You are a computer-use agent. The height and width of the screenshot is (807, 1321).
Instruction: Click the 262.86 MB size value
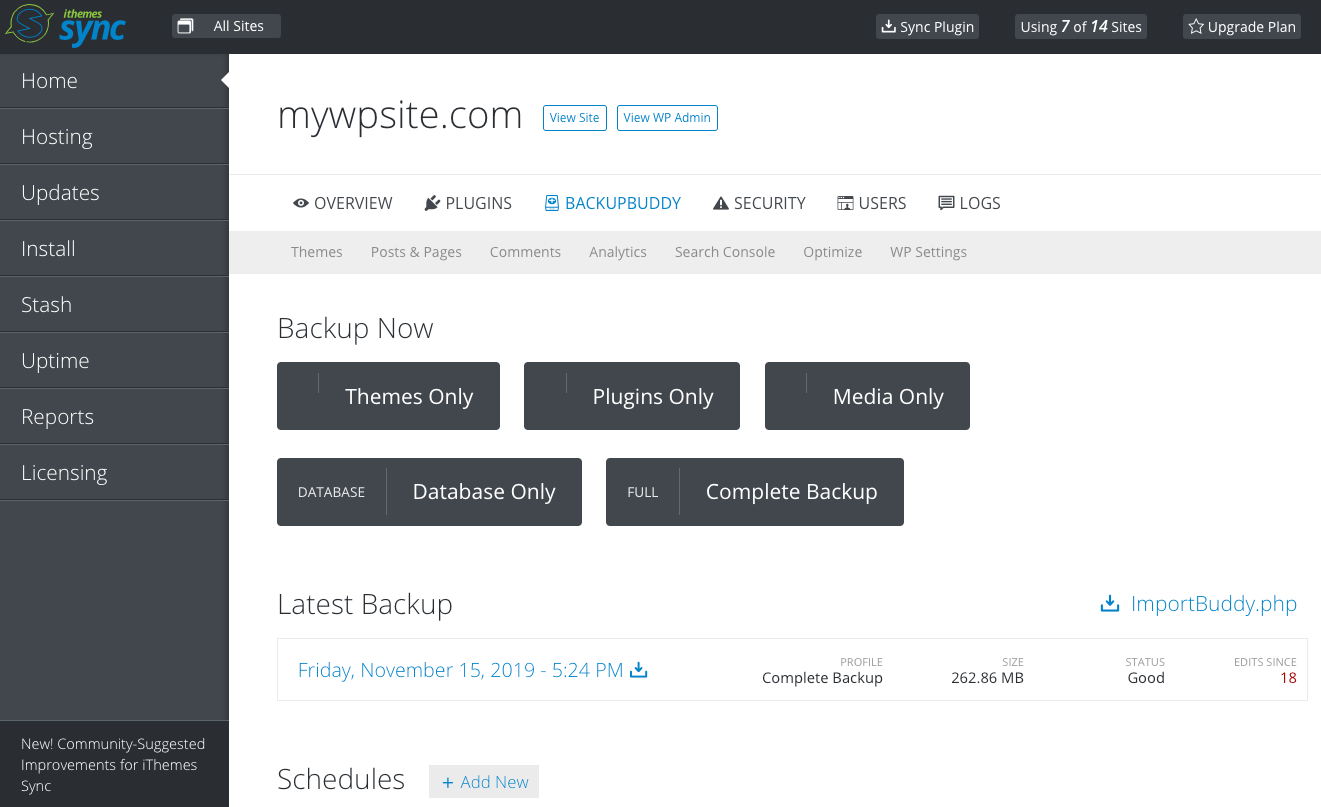987,678
